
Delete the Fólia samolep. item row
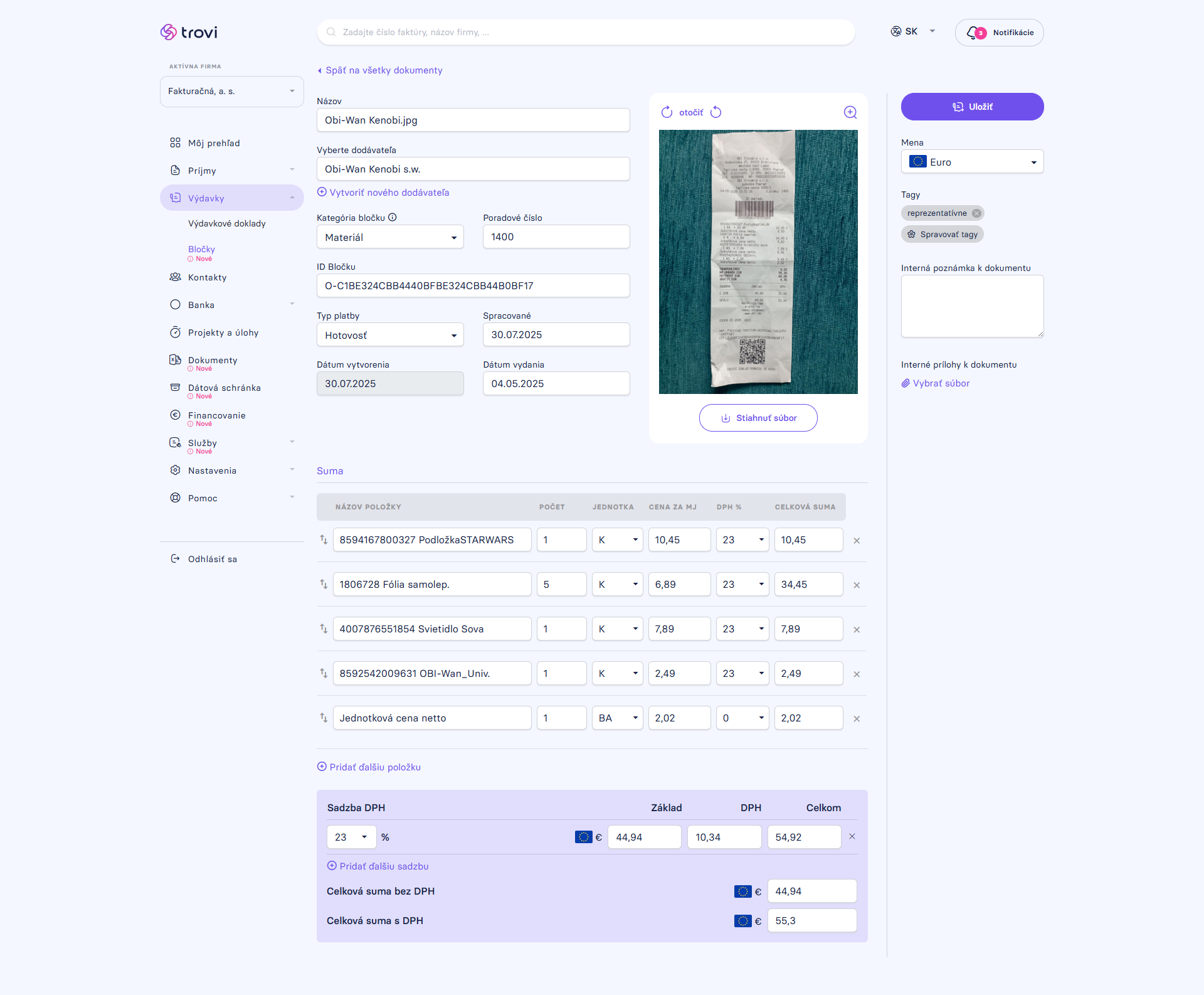click(x=857, y=585)
